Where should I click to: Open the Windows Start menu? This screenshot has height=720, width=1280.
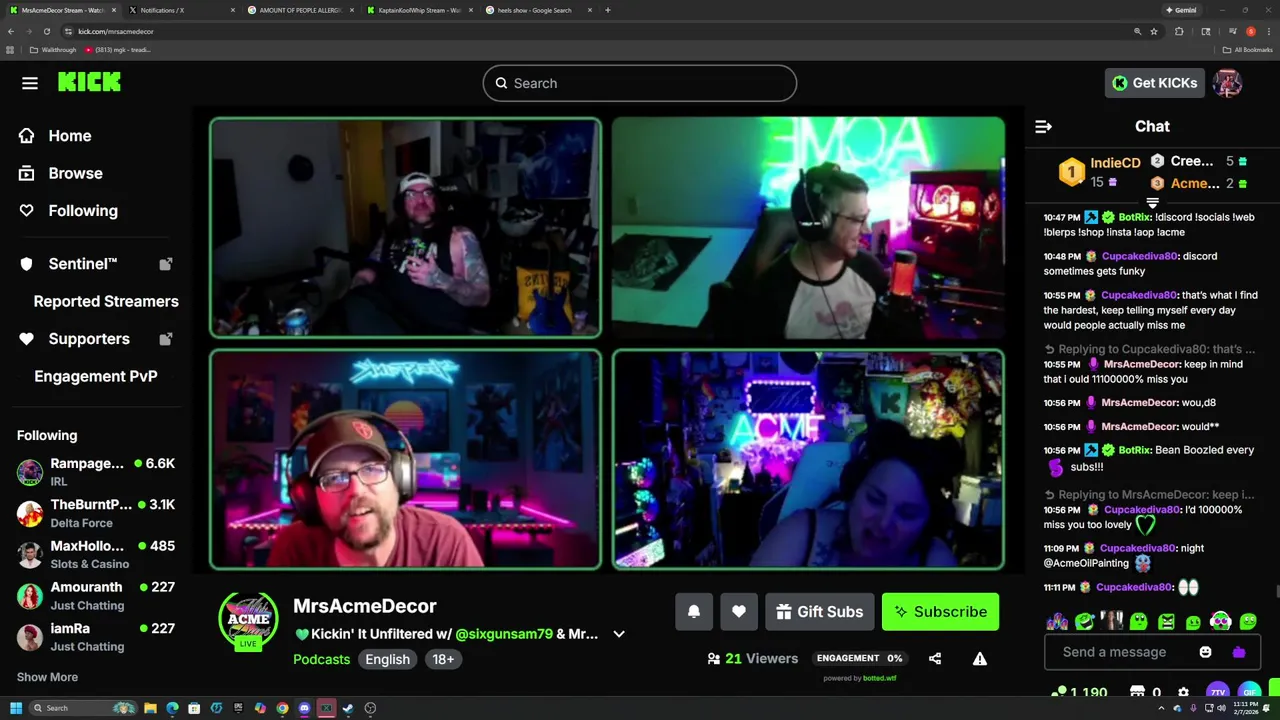pos(15,708)
